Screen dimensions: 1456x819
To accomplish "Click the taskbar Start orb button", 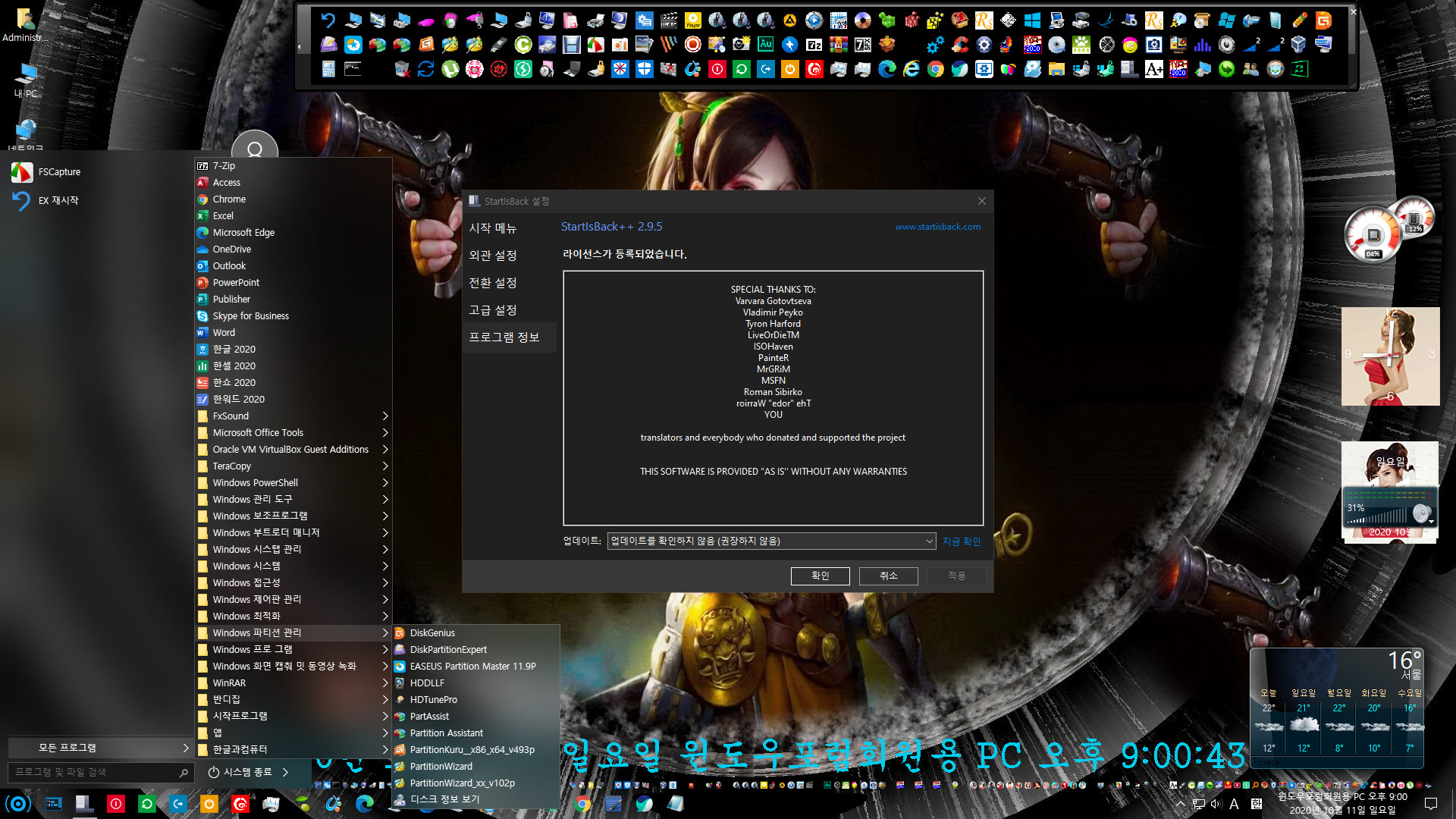I will tap(18, 803).
